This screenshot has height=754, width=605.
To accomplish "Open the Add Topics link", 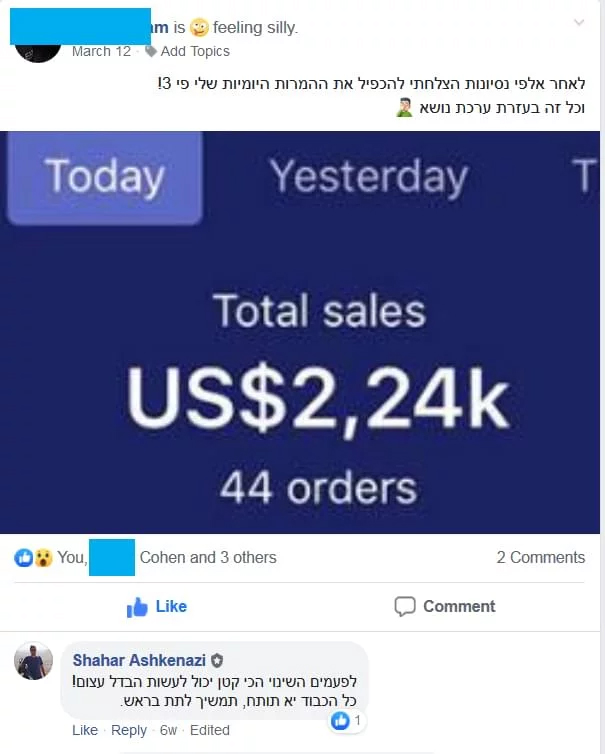I will tap(195, 51).
